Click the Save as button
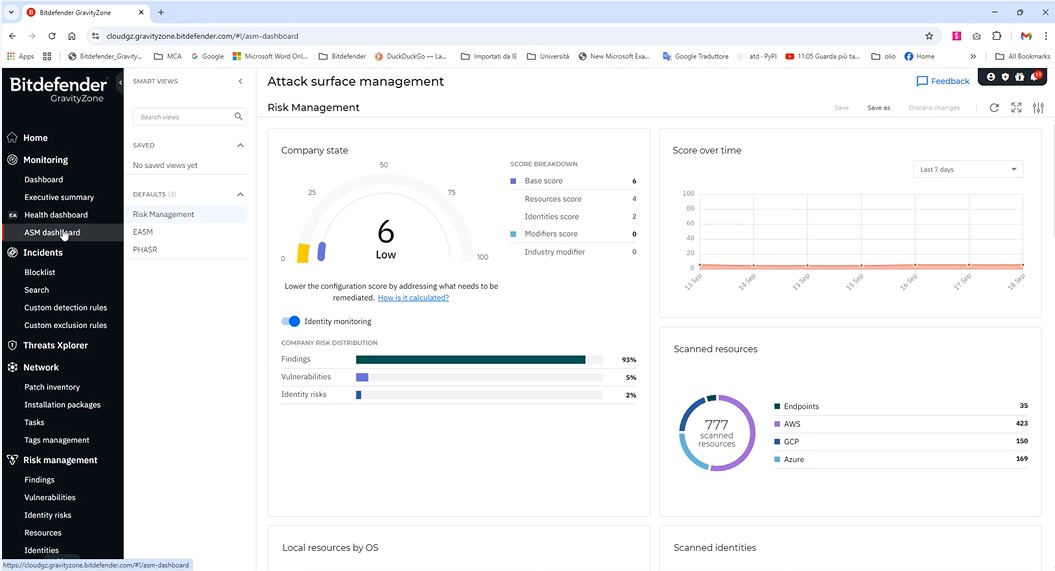 coord(878,108)
